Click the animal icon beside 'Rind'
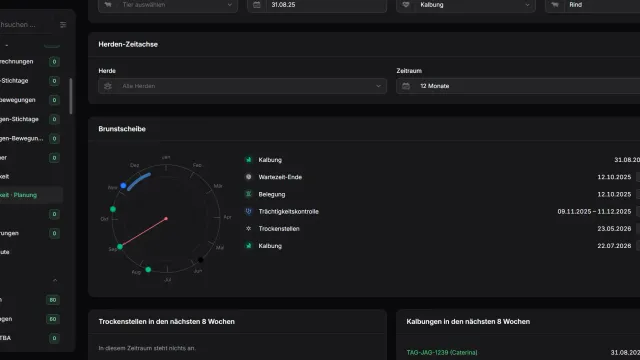 [x=555, y=5]
